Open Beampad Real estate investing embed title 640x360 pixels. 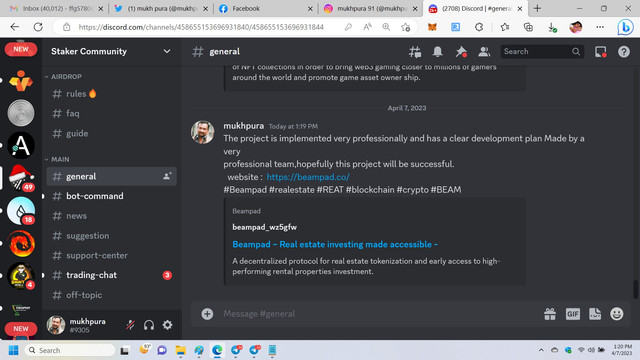tap(335, 244)
